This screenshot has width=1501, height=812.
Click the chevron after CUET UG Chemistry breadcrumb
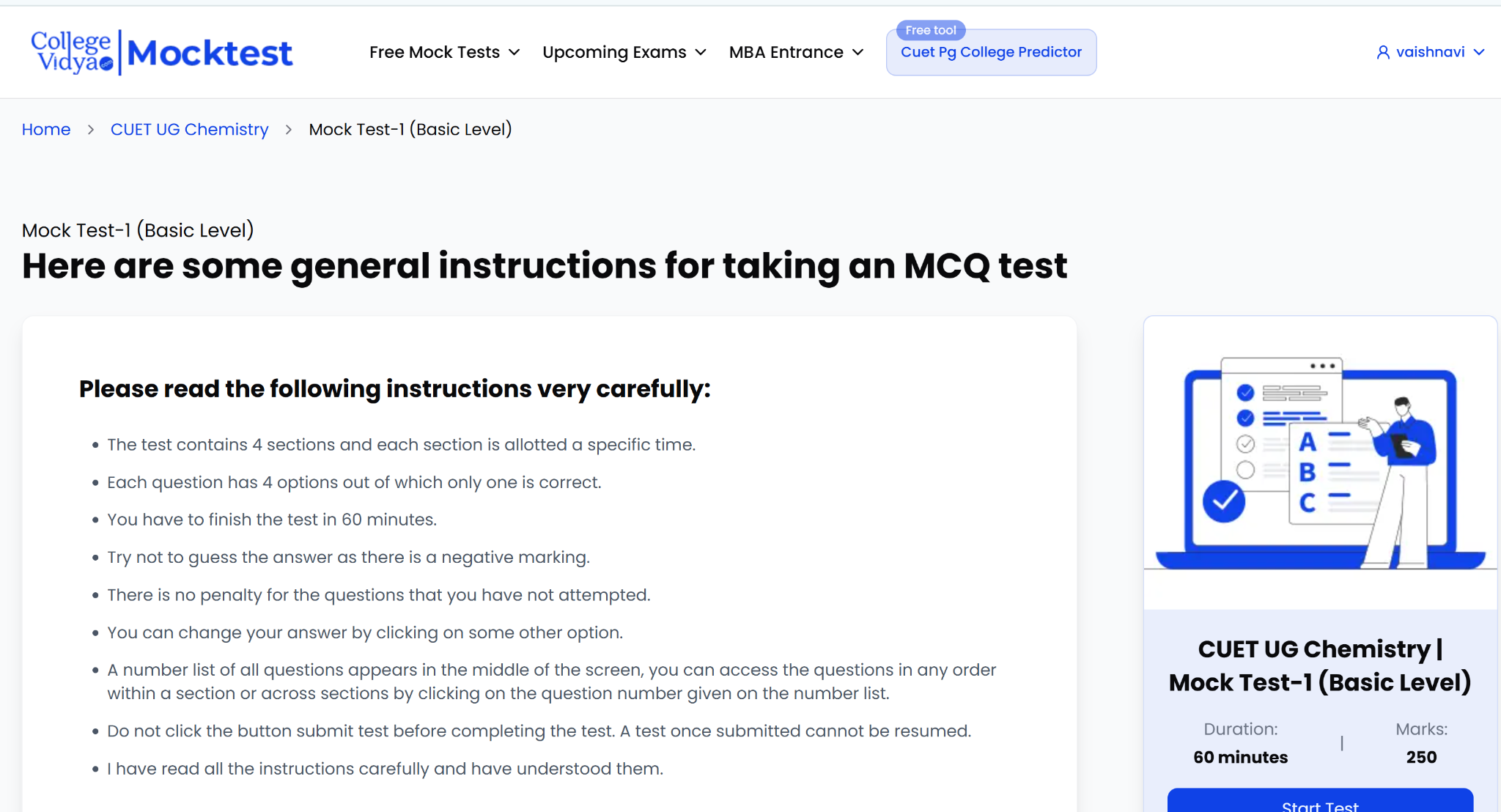pos(289,130)
